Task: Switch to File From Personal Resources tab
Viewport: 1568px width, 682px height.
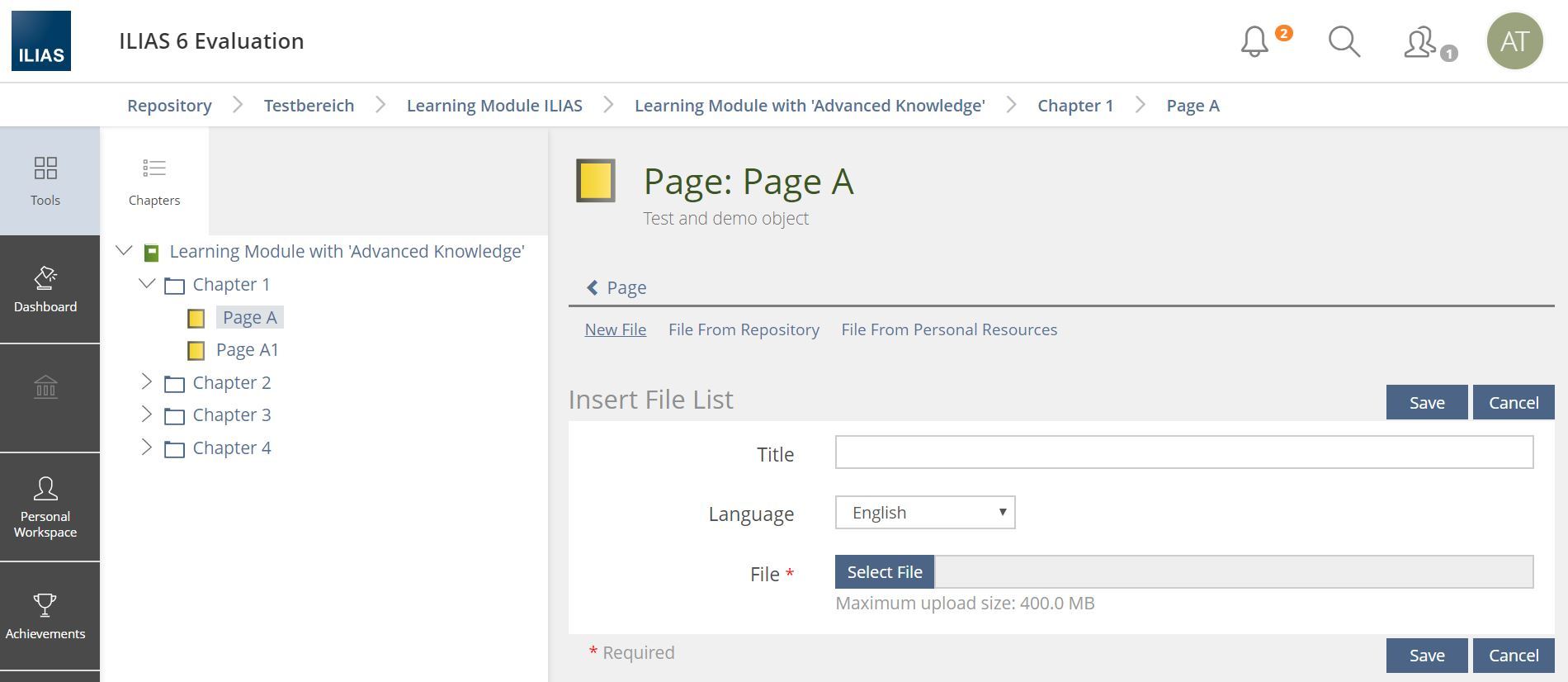Action: (949, 329)
